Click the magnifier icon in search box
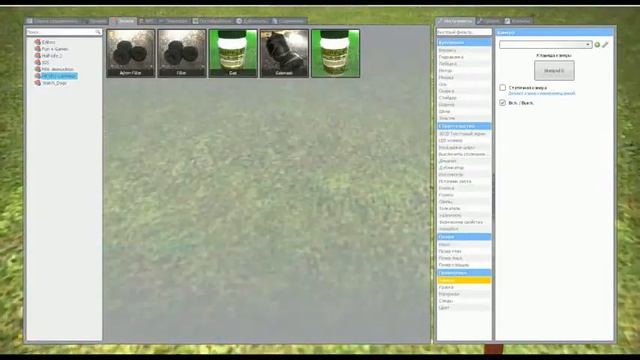This screenshot has width=640, height=360. 98,32
